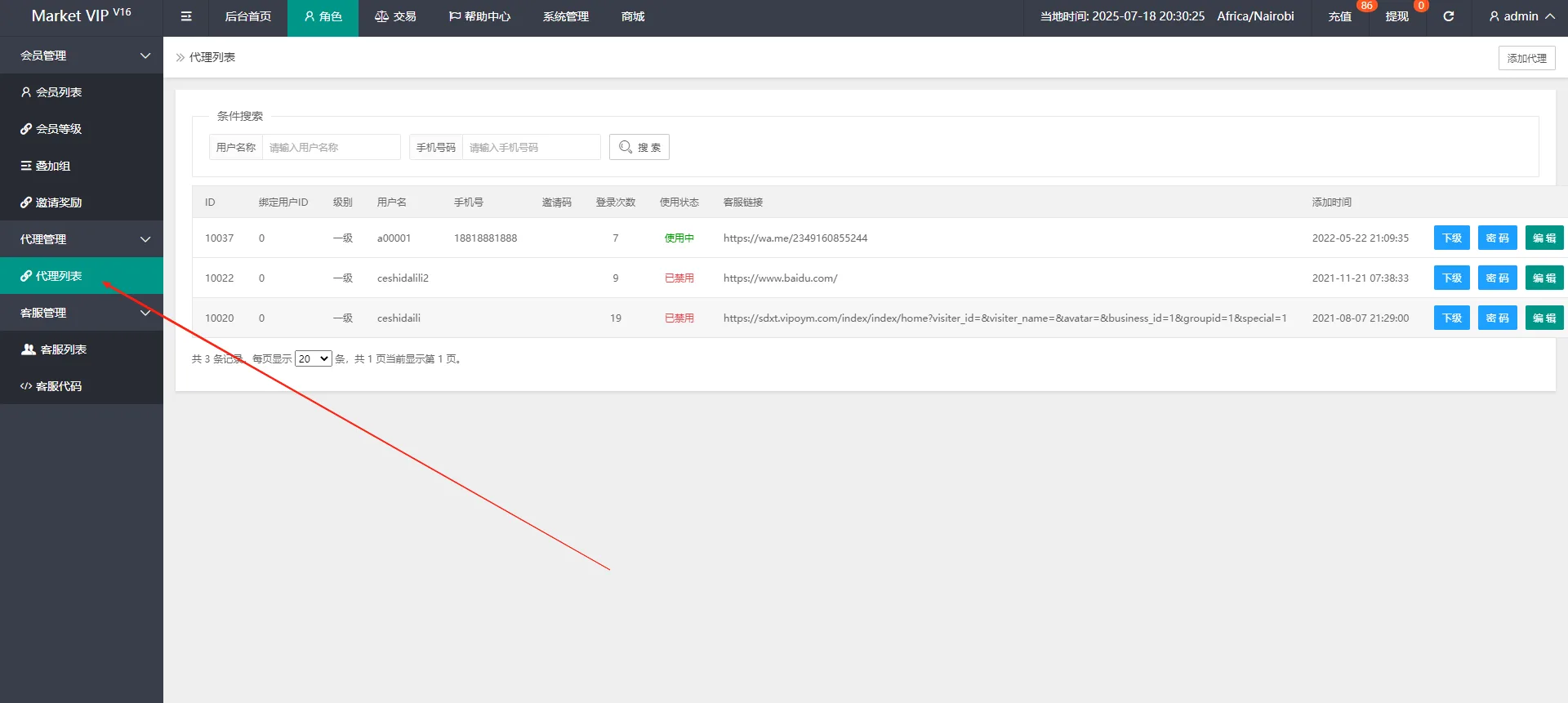The height and width of the screenshot is (703, 1568).
Task: Open 客服列表 sidebar item
Action: click(63, 349)
